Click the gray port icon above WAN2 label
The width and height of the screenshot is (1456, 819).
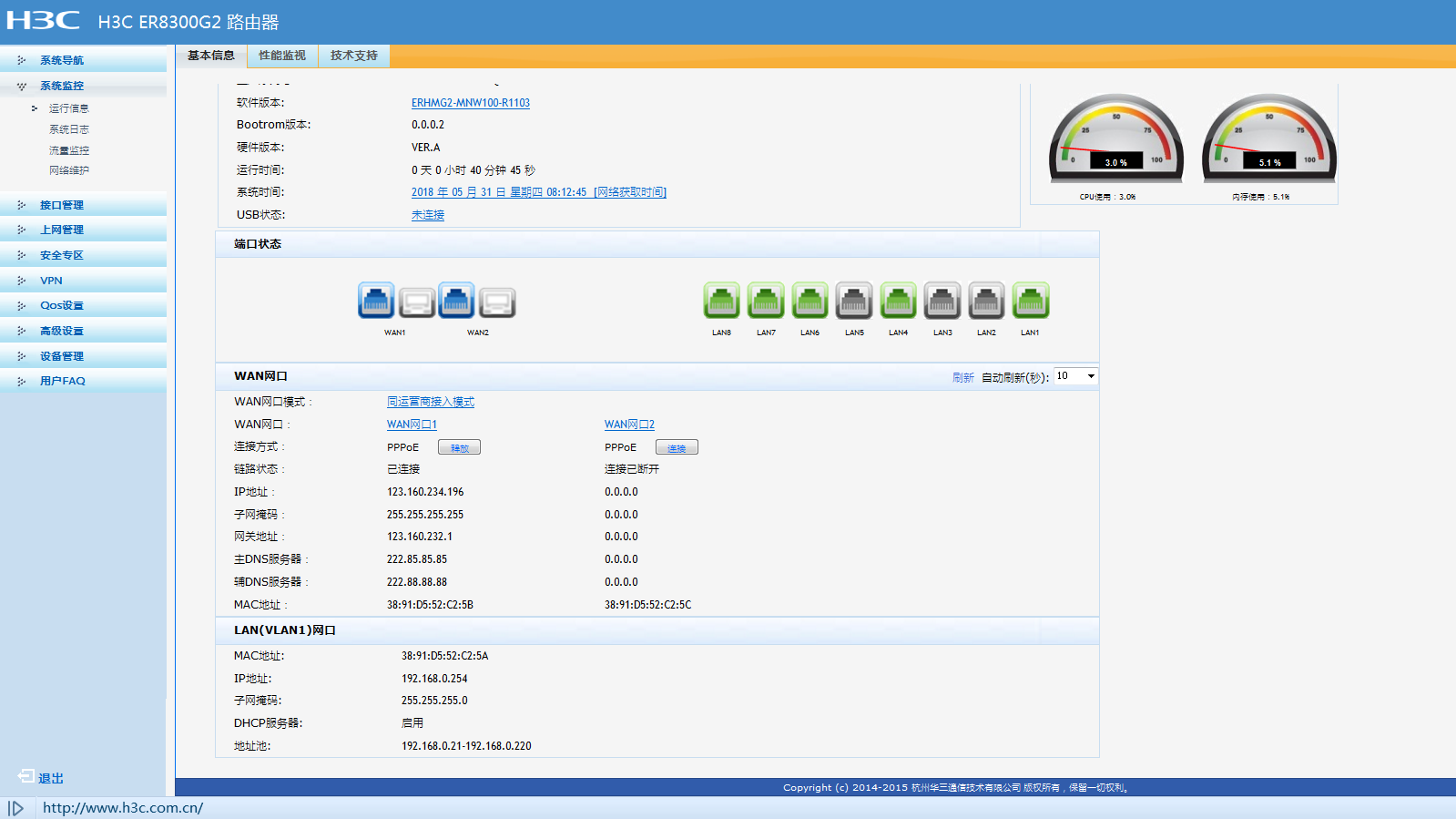coord(497,302)
